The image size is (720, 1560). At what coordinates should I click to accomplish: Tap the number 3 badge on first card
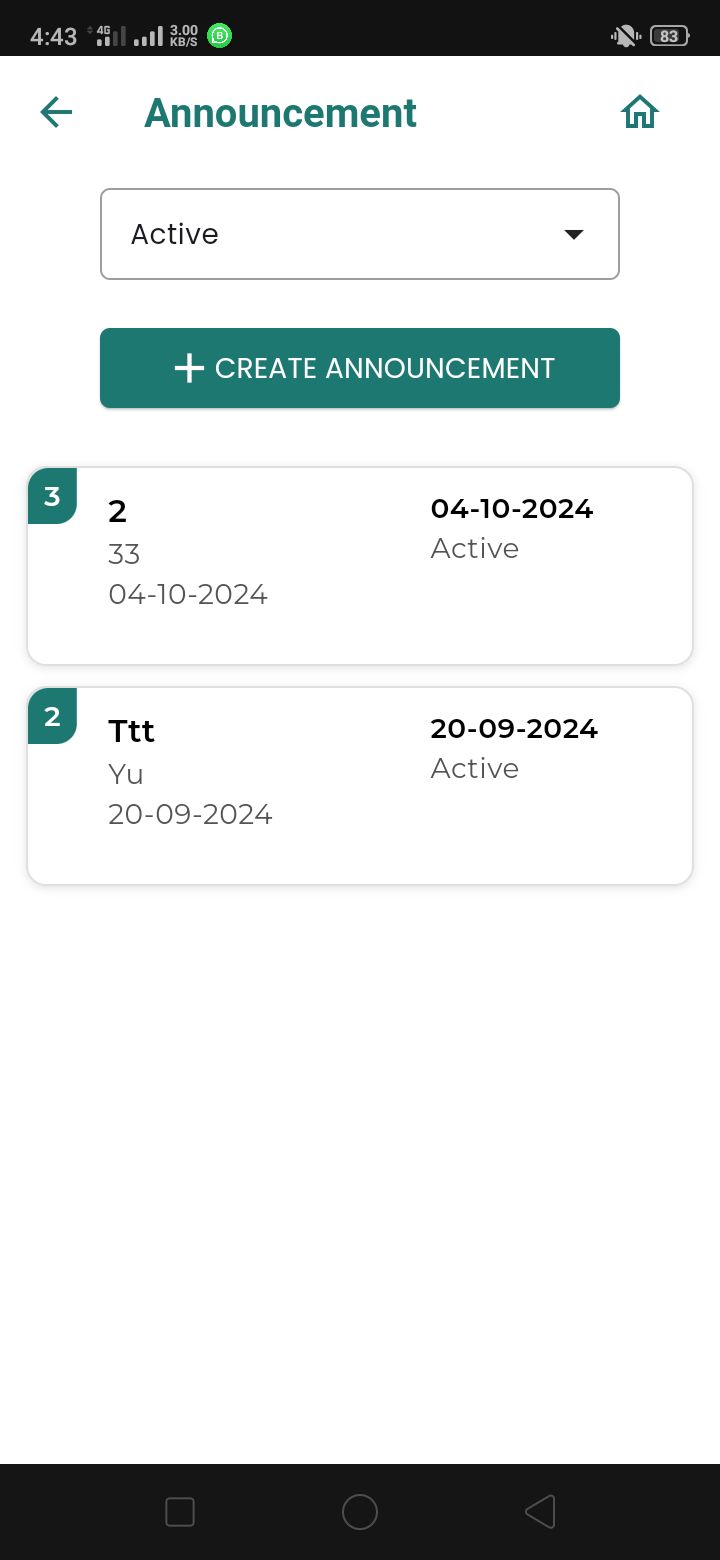coord(52,496)
